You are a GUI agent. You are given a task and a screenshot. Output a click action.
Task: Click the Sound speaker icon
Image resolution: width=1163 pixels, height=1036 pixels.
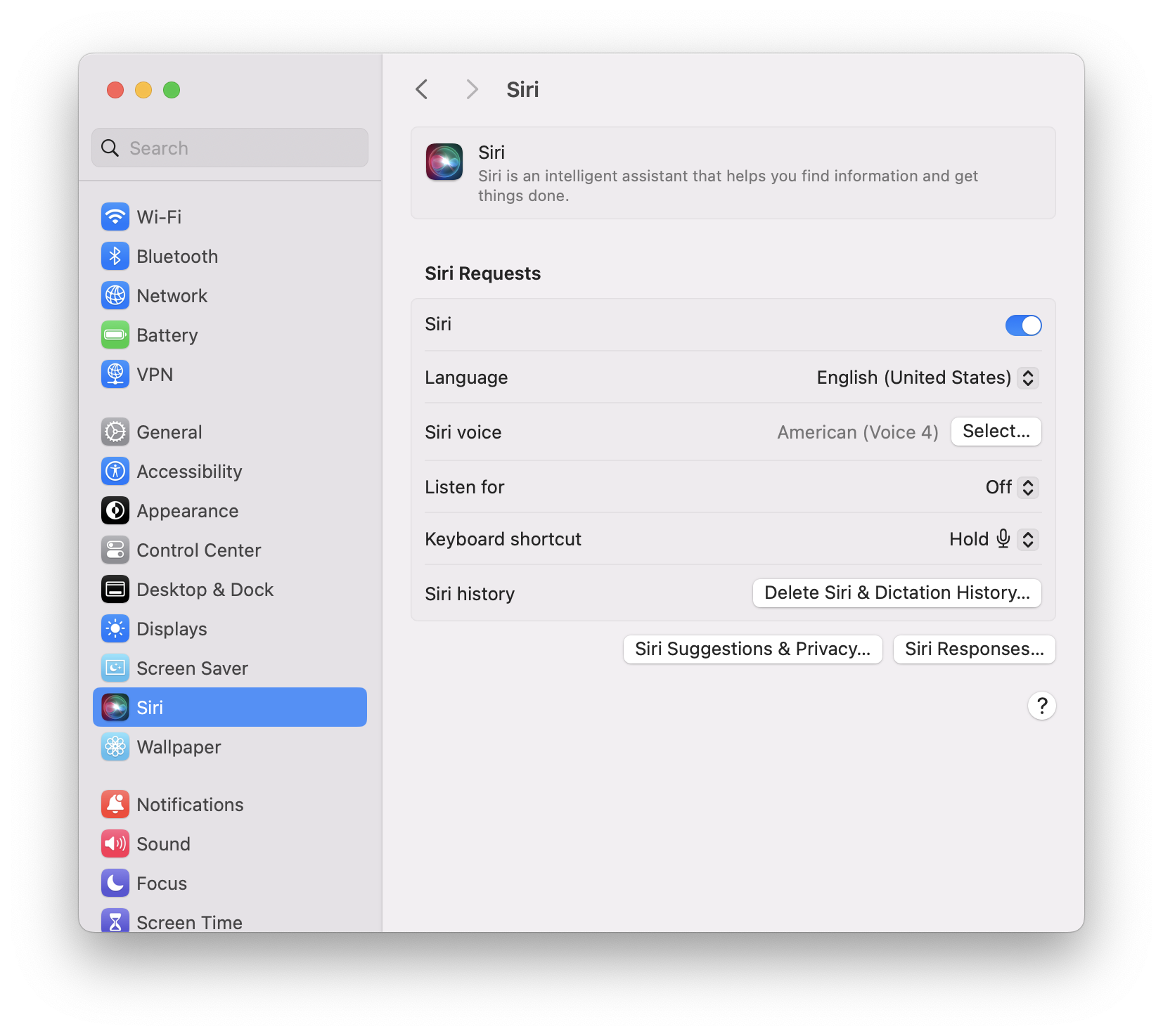coord(115,843)
